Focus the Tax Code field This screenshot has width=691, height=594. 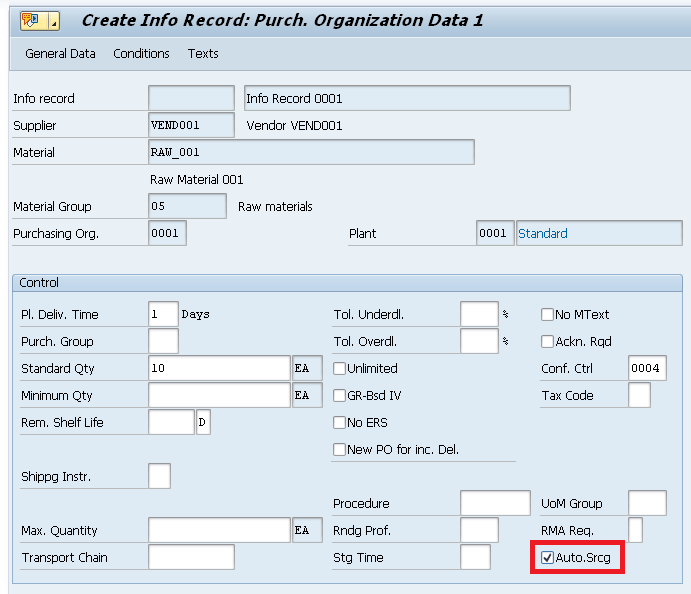click(639, 395)
